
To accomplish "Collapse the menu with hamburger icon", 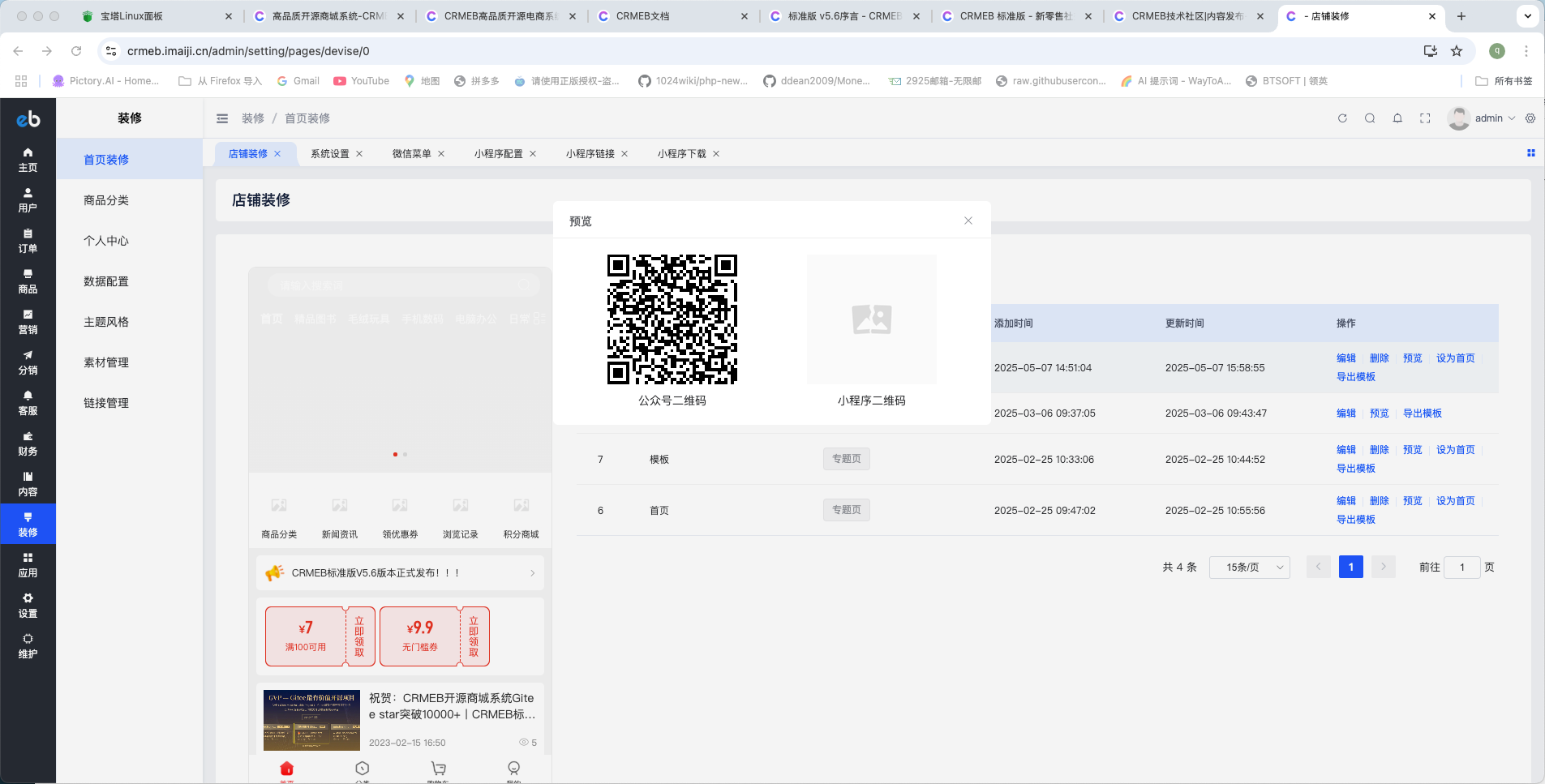I will click(x=222, y=118).
